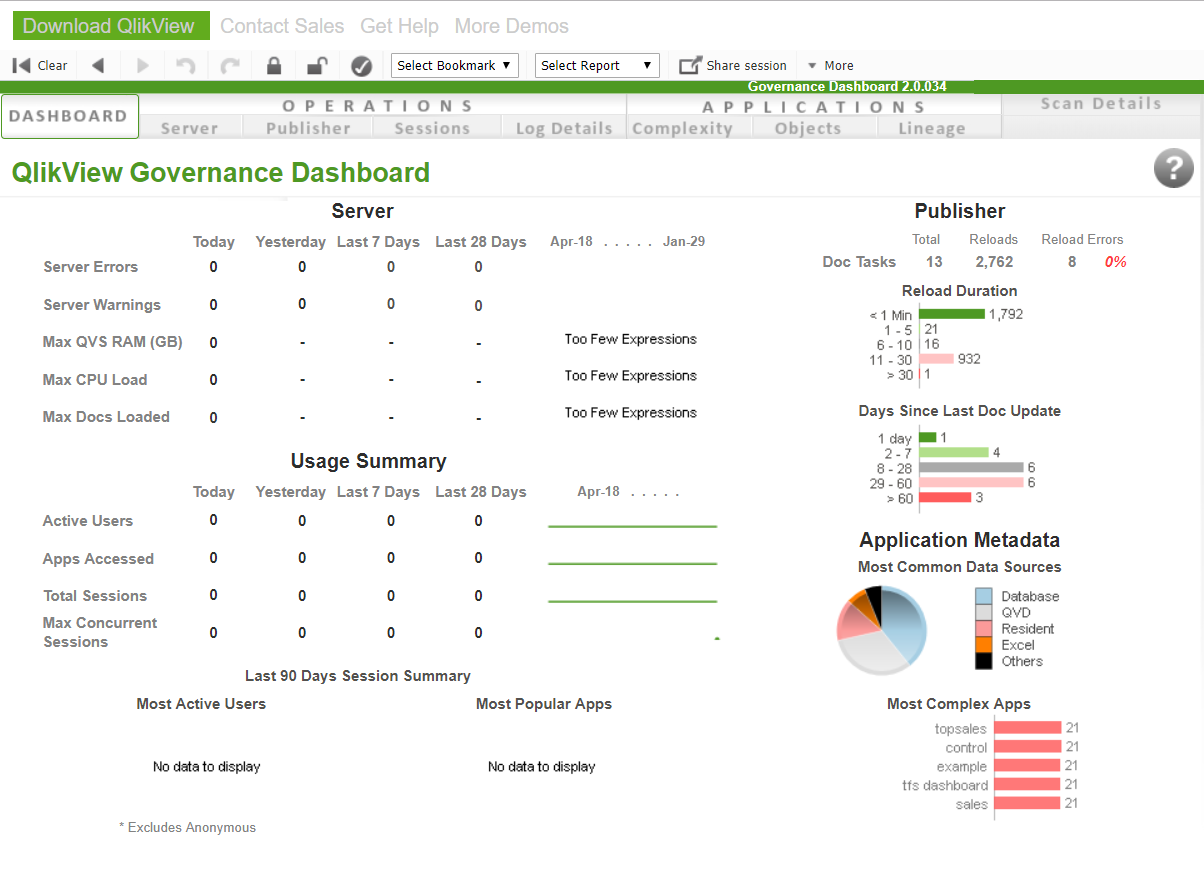Screen dimensions: 1204x895
Task: Go forward one selection step
Action: [x=143, y=66]
